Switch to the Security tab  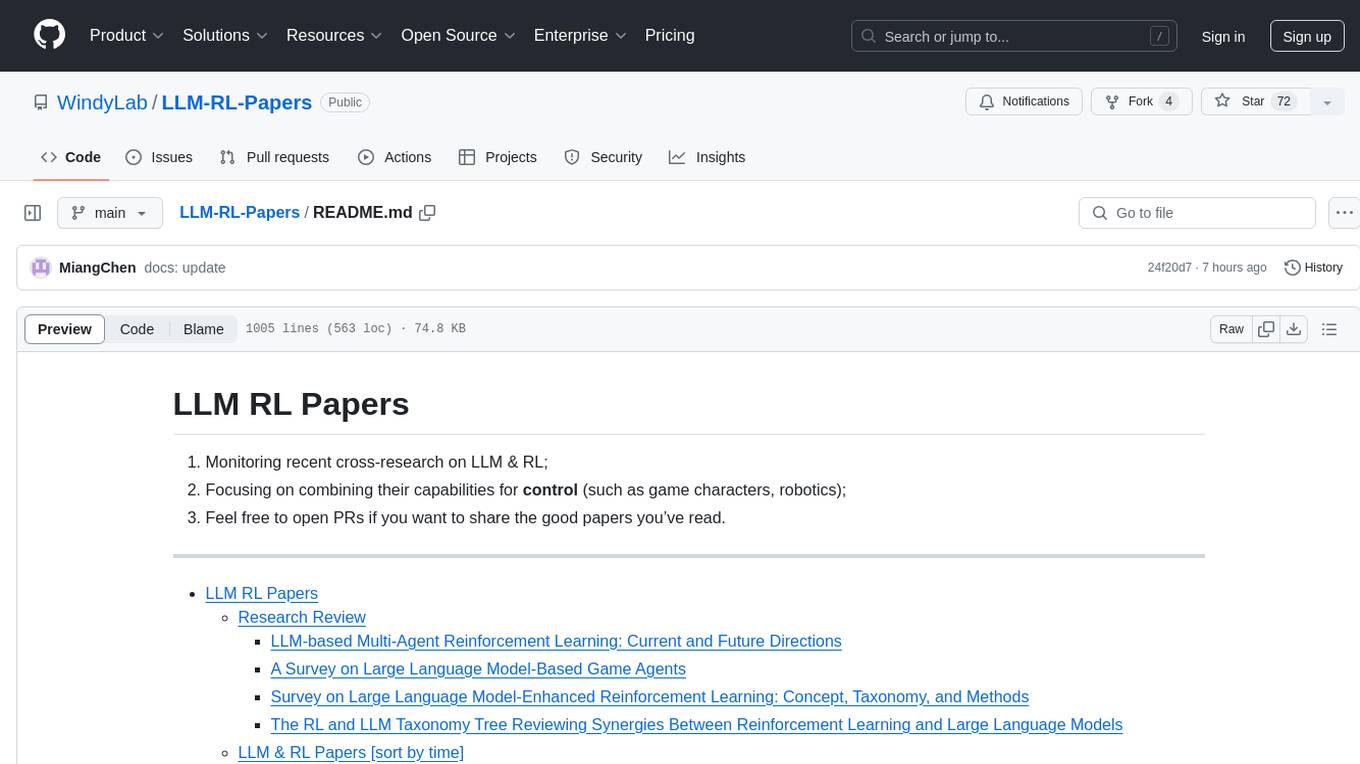pyautogui.click(x=603, y=157)
